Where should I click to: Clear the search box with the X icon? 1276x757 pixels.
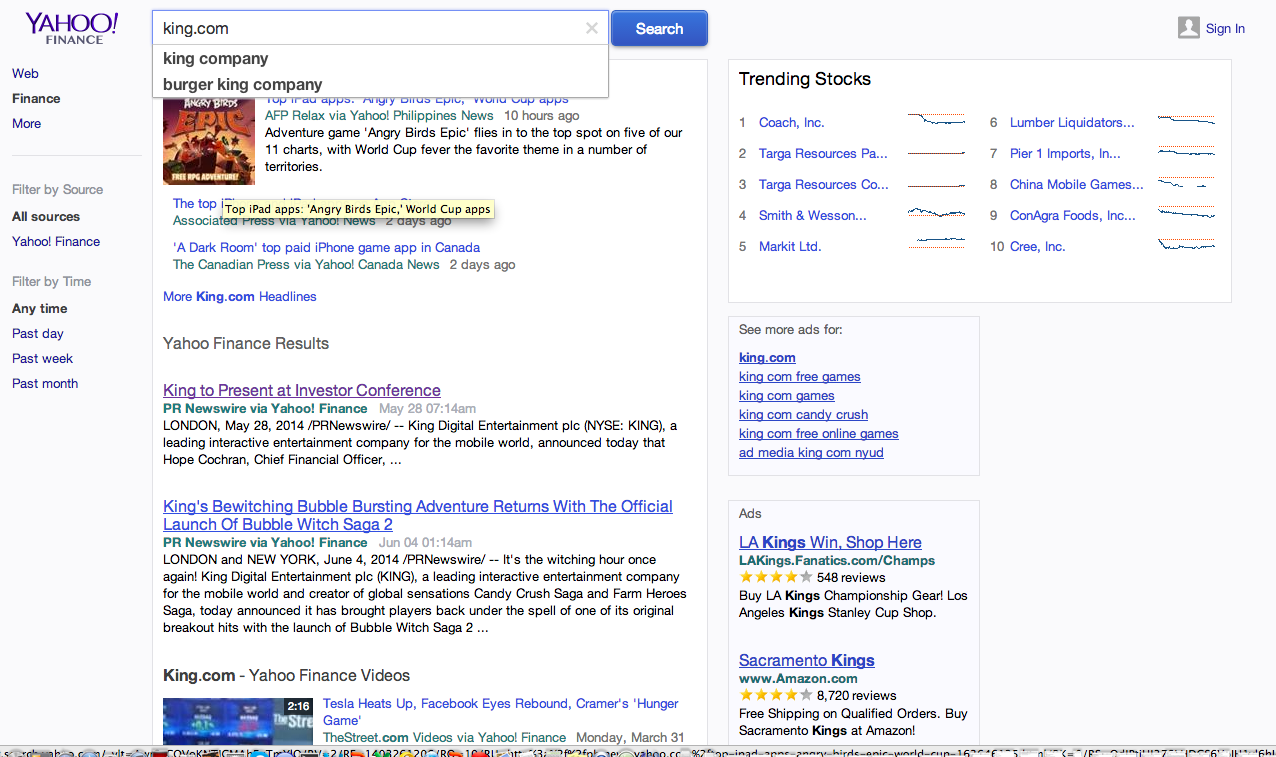pos(592,28)
